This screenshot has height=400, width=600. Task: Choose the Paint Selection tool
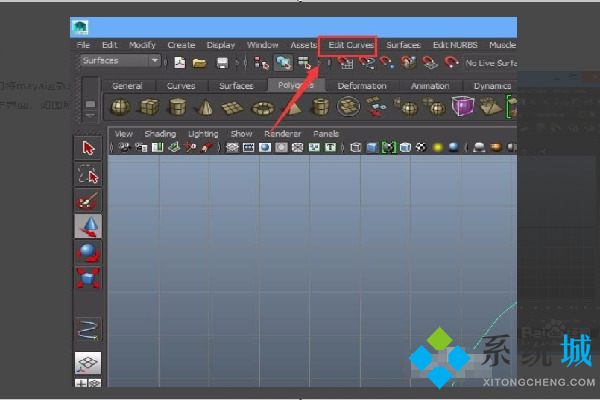tap(88, 200)
